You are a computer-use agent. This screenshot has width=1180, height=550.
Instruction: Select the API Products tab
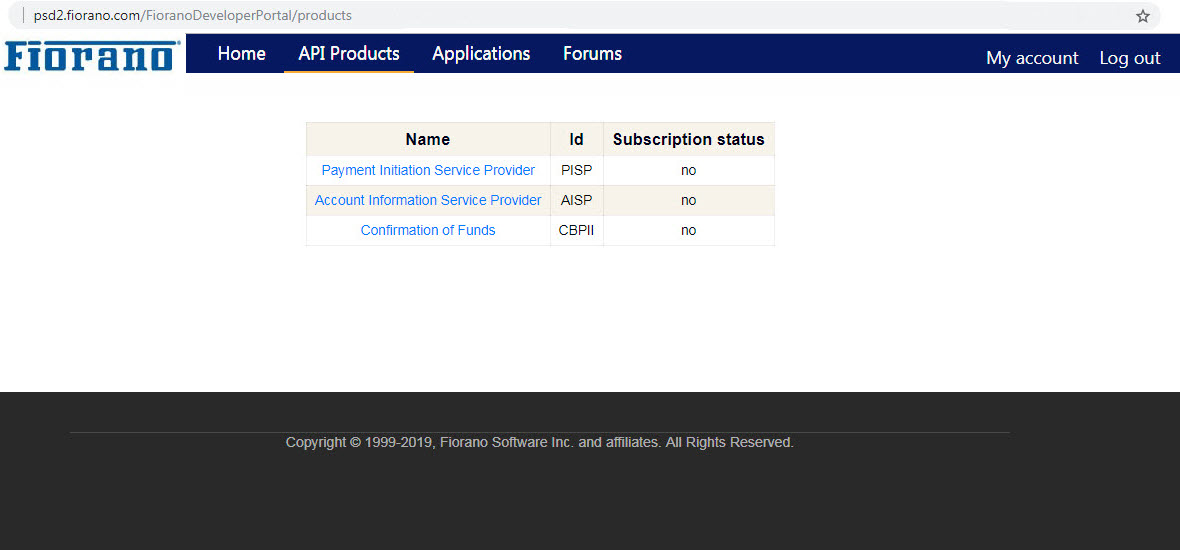[x=348, y=53]
